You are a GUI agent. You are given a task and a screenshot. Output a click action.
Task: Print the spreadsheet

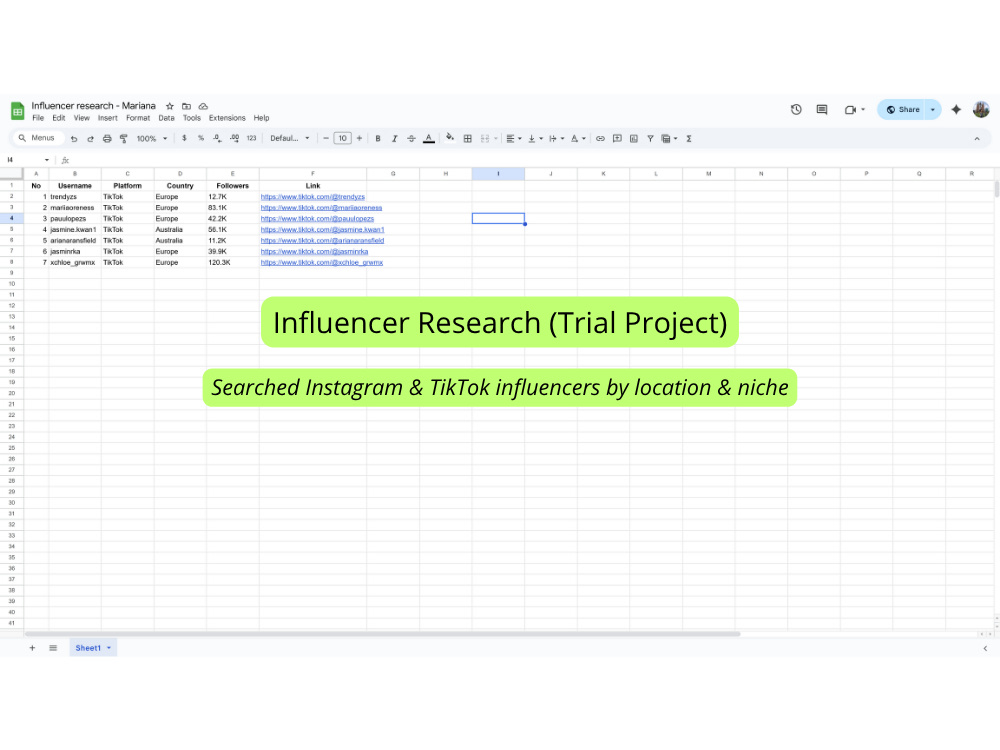pos(107,138)
